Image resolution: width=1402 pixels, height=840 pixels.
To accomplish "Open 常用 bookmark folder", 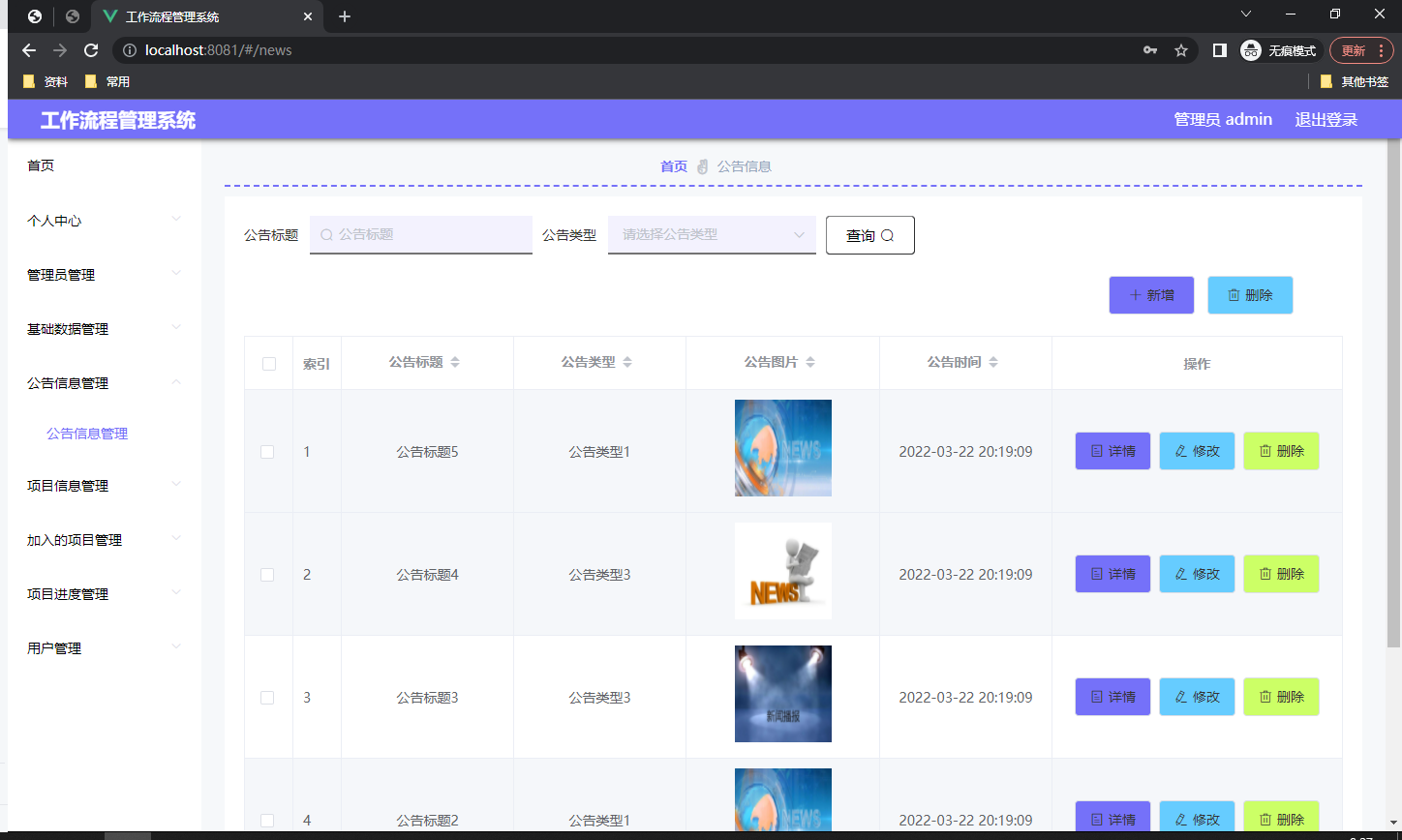I will (107, 81).
